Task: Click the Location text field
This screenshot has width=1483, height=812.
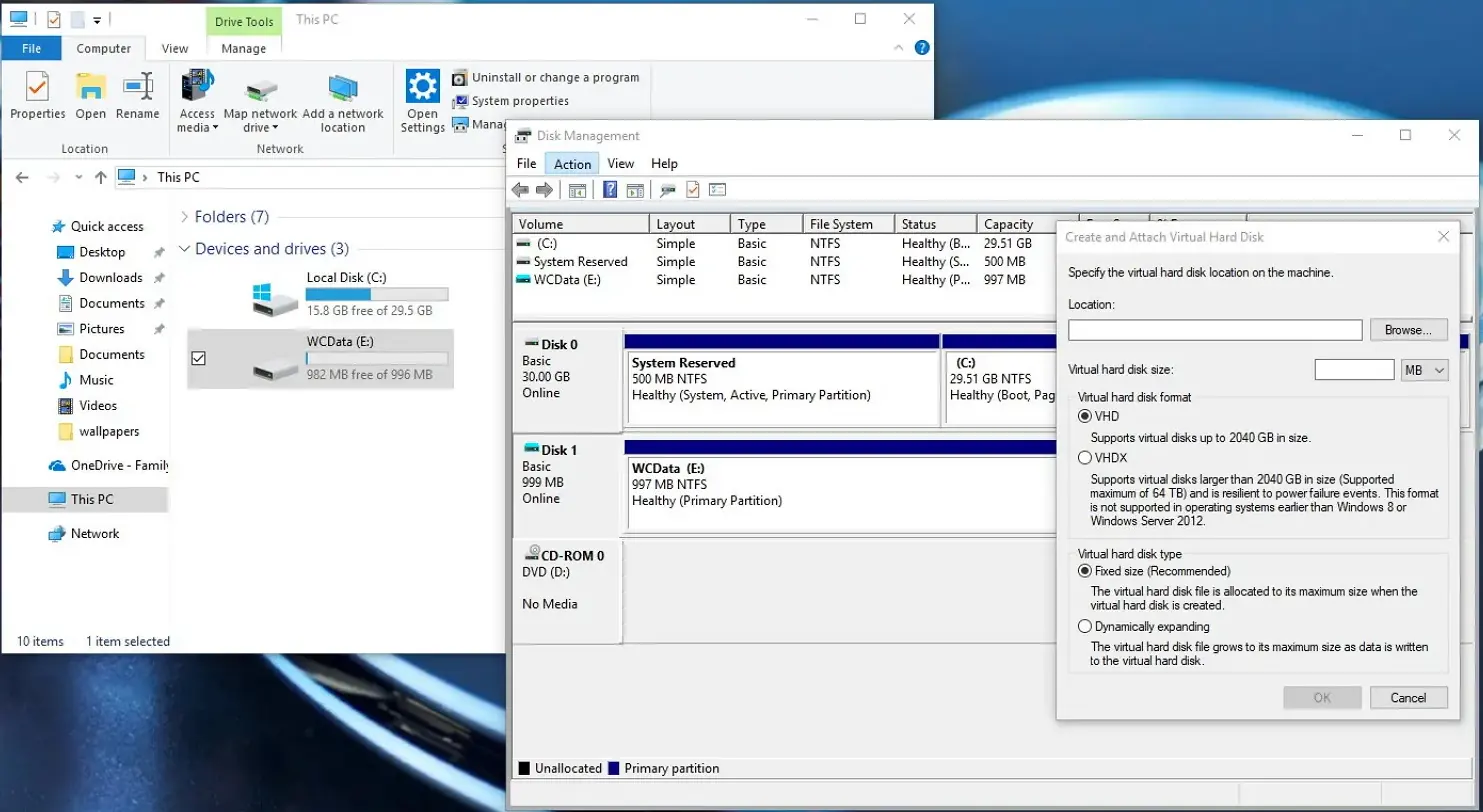Action: click(x=1215, y=330)
